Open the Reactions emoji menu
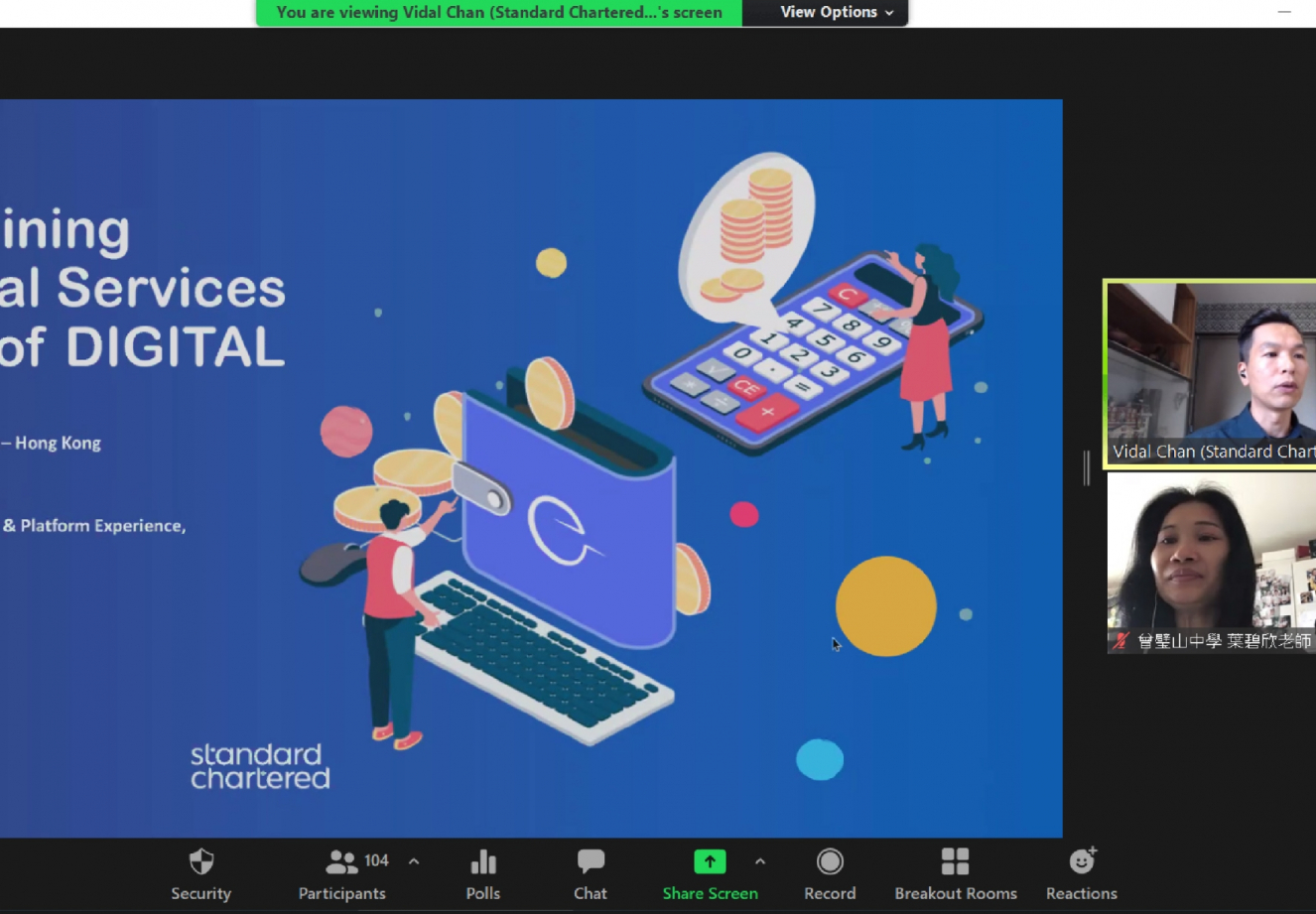 (x=1081, y=873)
